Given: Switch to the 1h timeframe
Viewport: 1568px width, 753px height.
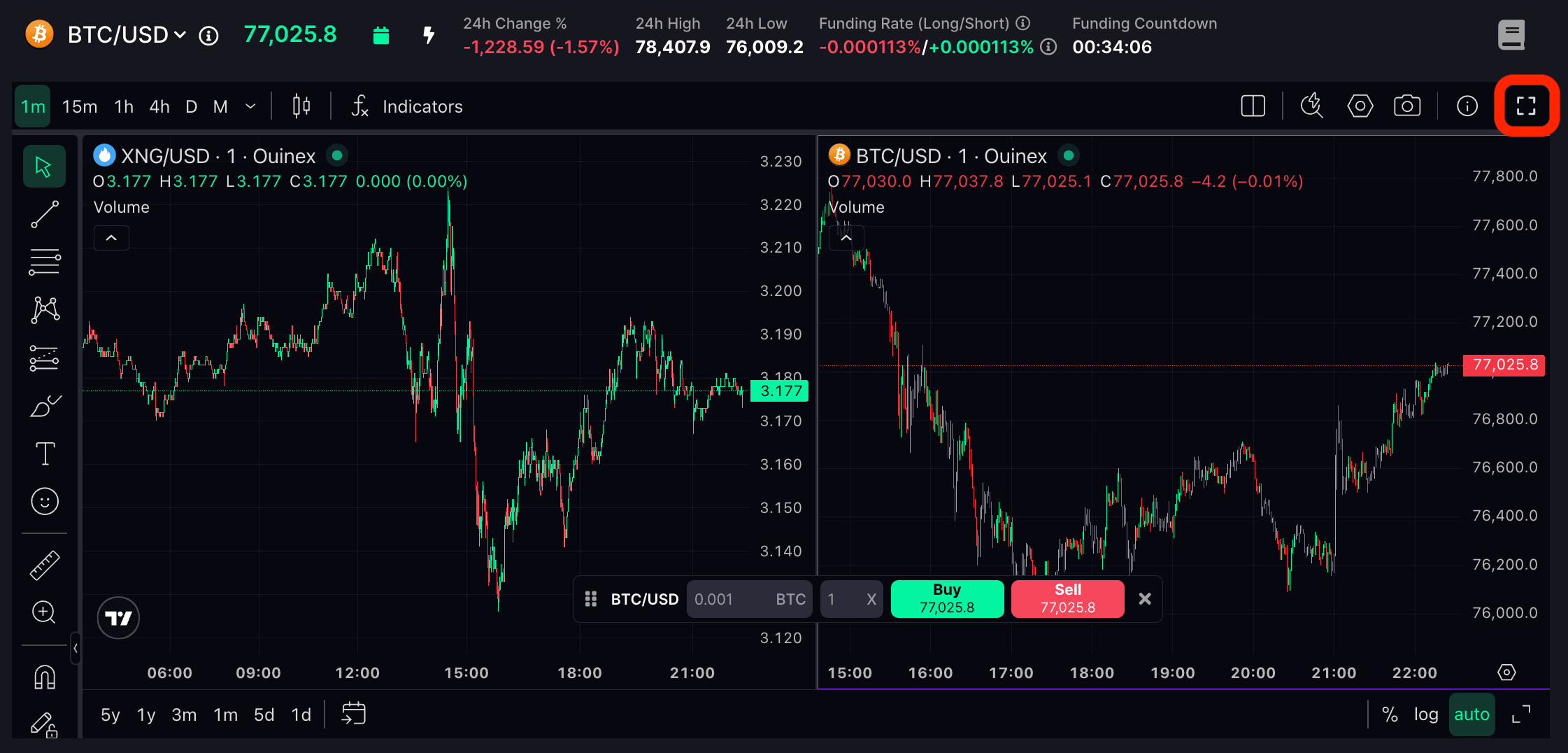Looking at the screenshot, I should tap(124, 106).
